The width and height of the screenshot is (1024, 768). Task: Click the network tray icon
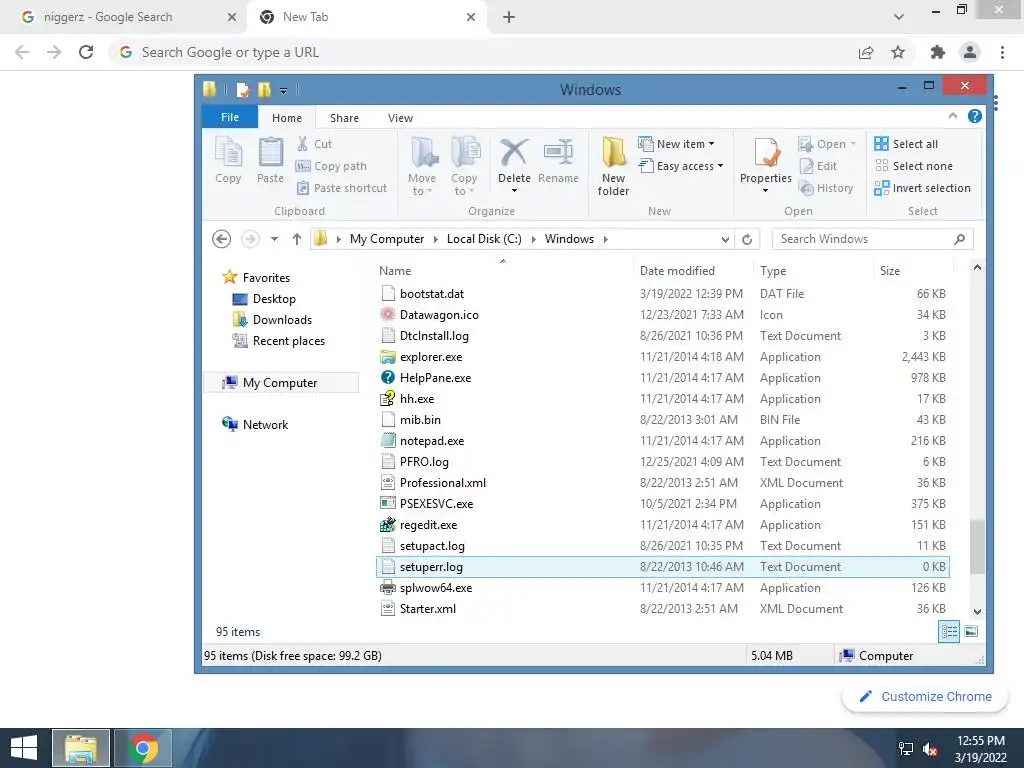(x=906, y=748)
